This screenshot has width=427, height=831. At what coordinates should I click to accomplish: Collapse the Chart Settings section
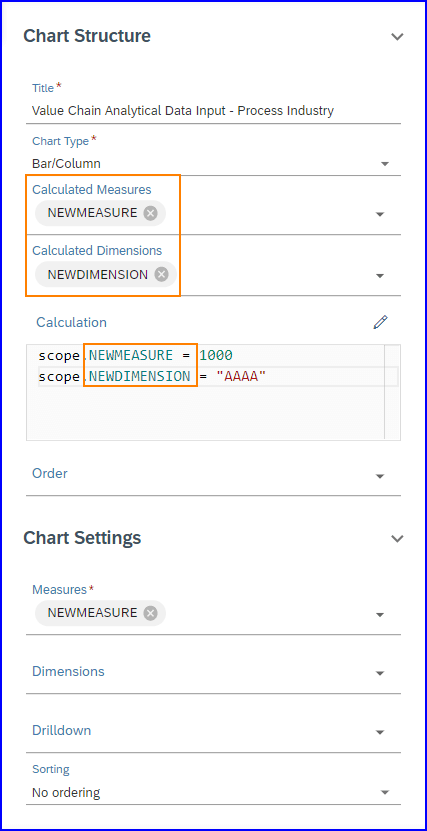coord(397,538)
